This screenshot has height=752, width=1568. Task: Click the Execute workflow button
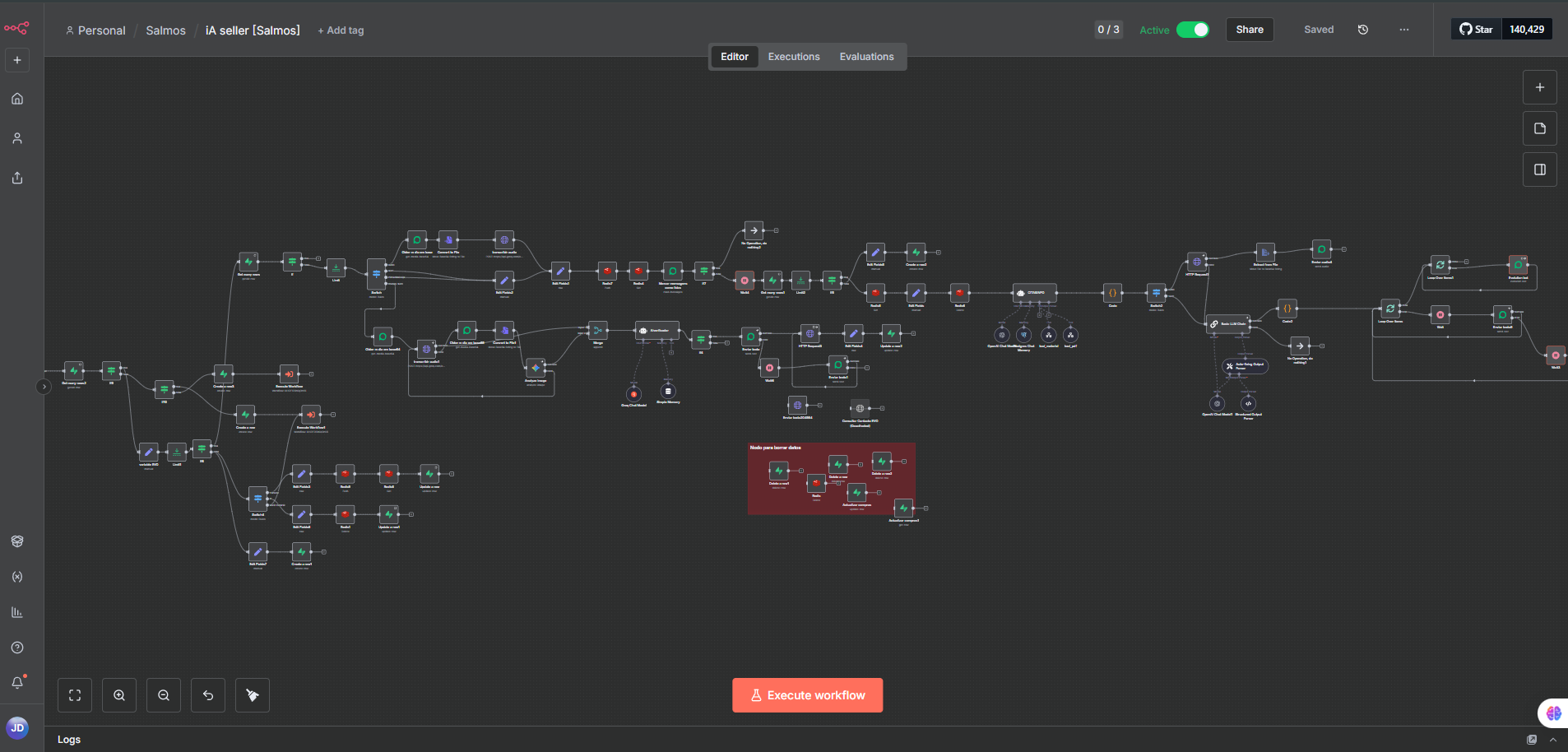(807, 695)
